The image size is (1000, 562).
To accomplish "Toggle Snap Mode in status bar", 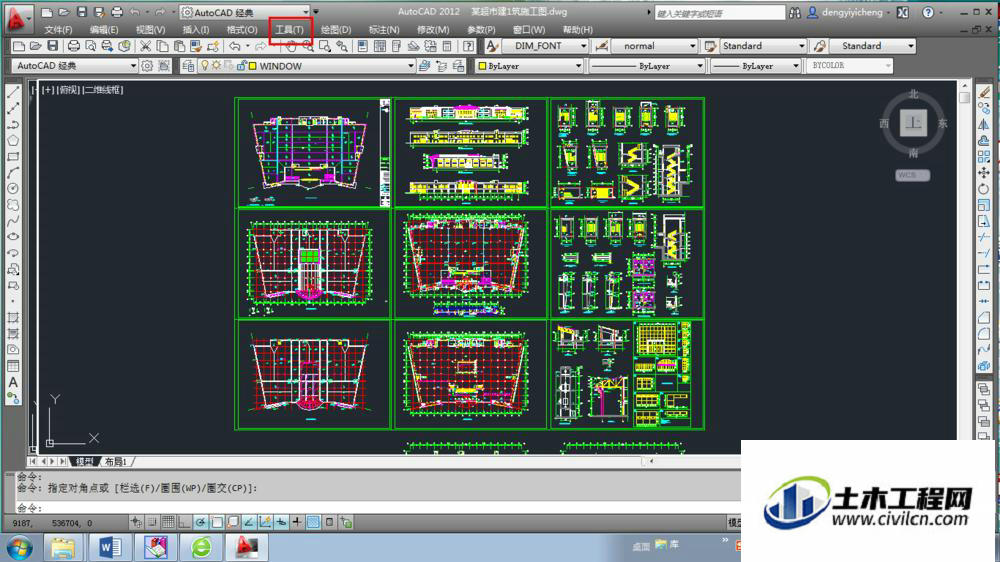I will [152, 522].
